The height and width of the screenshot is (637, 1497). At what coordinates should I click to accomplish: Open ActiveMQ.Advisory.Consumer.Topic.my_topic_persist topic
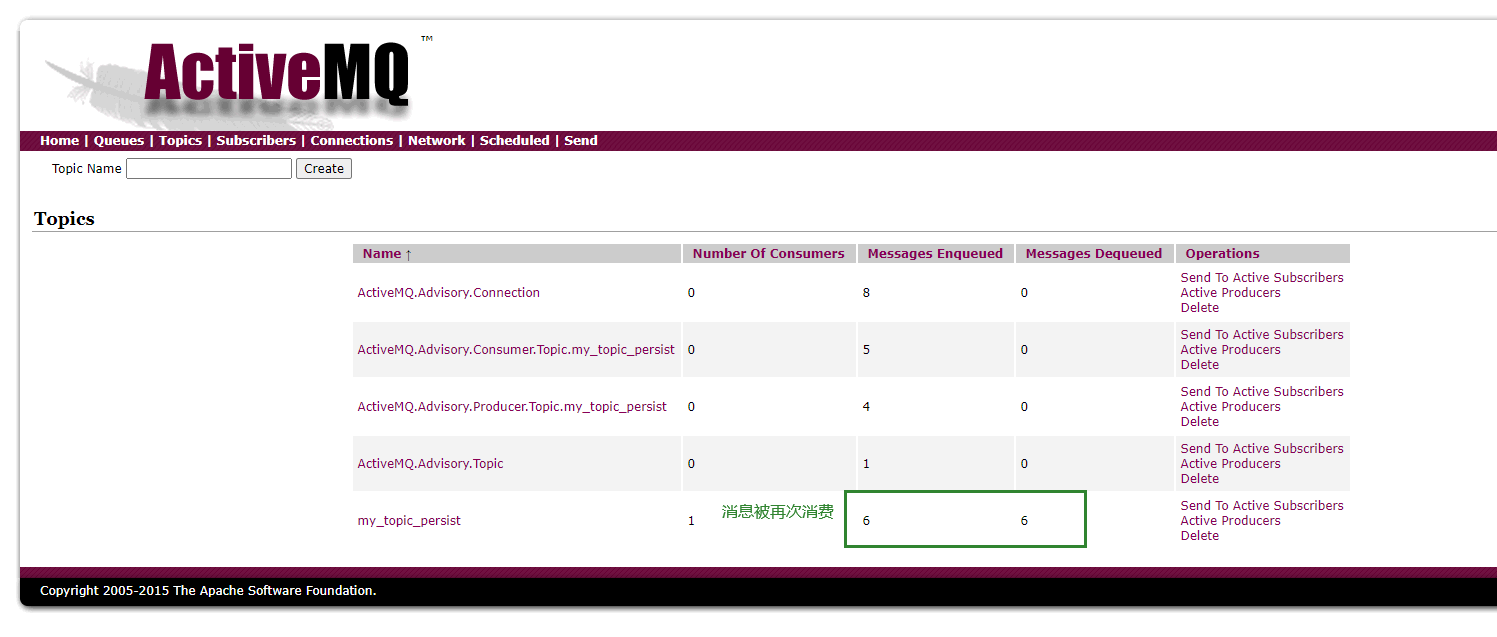516,350
